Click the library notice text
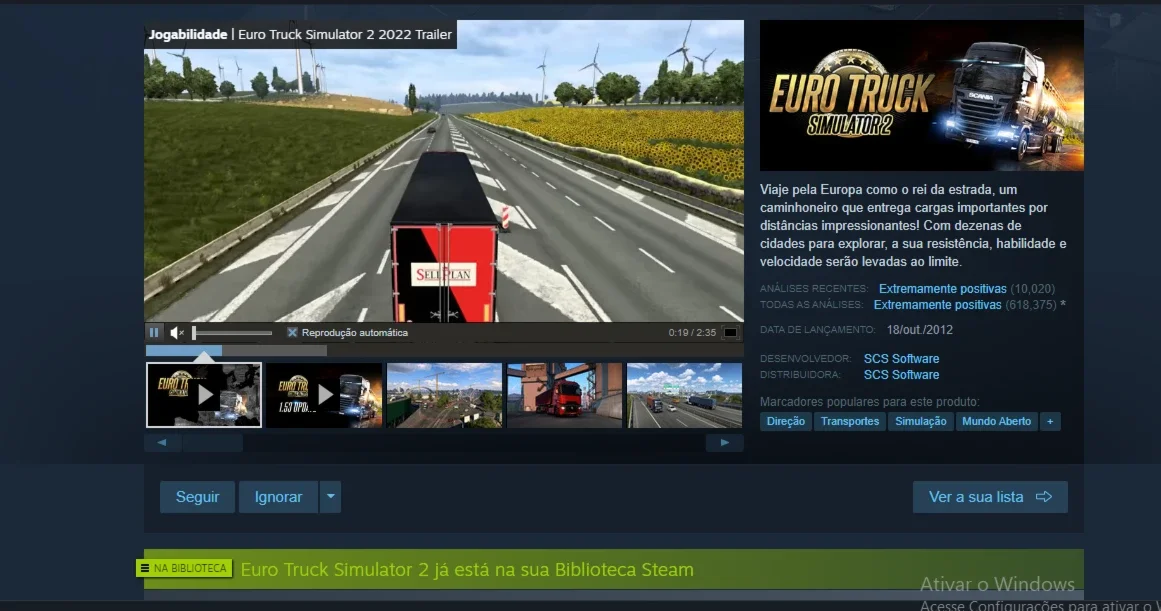 [x=467, y=570]
